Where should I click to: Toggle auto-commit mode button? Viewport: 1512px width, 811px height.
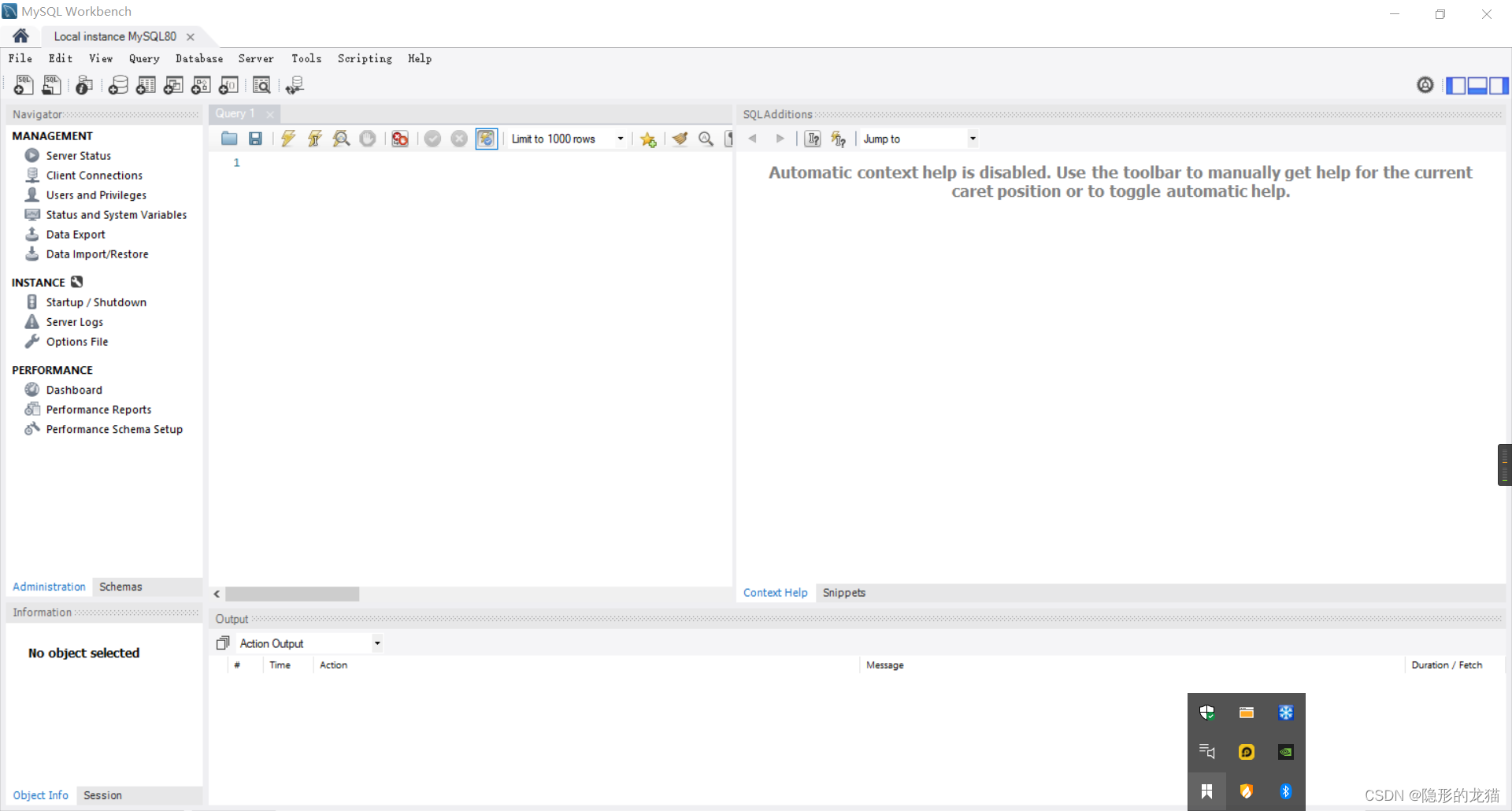[x=487, y=139]
